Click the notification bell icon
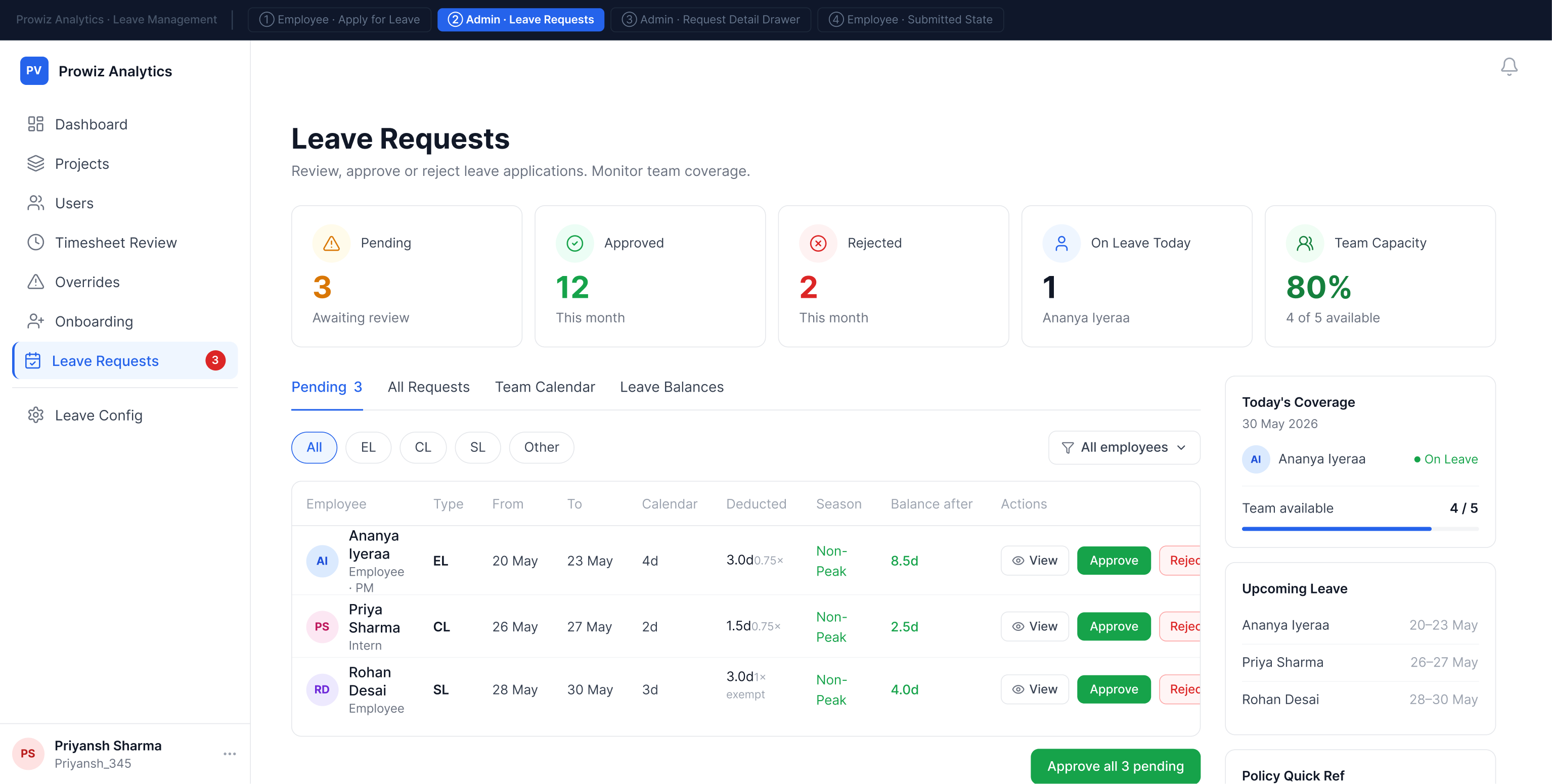 [x=1509, y=66]
